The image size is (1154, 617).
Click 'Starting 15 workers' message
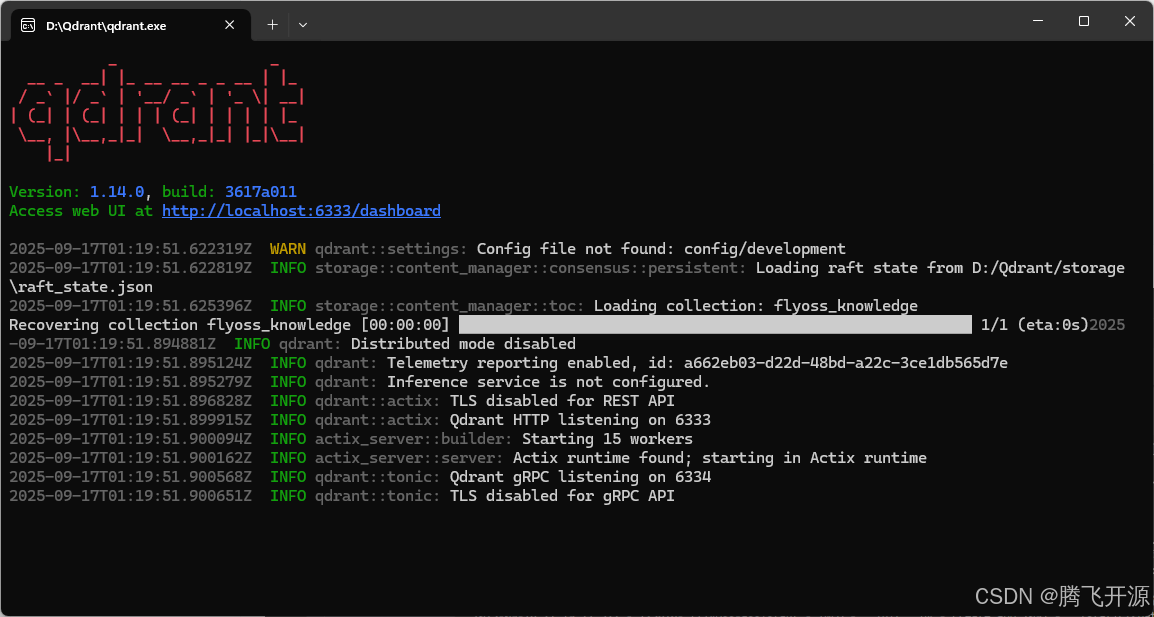607,439
